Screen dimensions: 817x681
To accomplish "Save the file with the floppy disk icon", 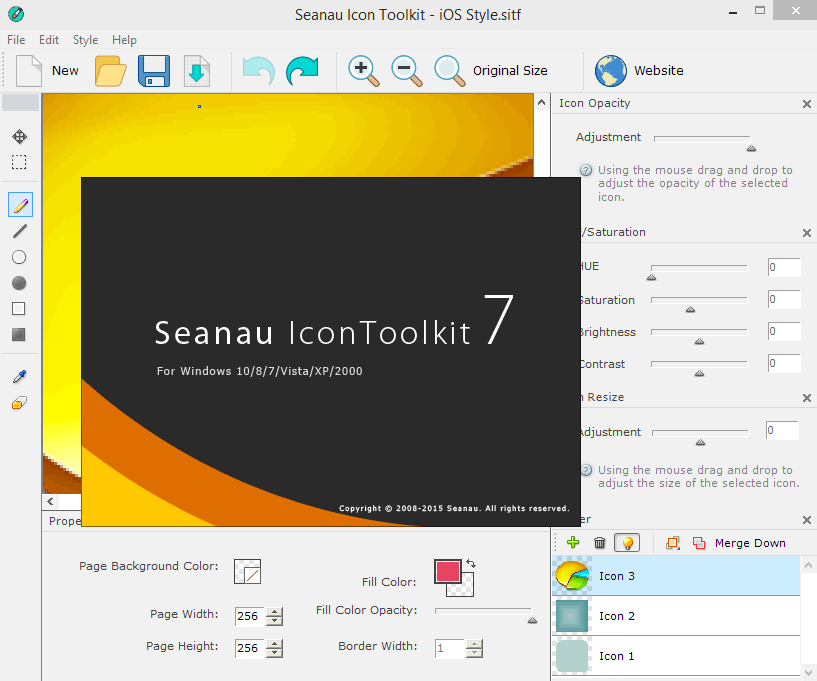I will click(x=154, y=70).
